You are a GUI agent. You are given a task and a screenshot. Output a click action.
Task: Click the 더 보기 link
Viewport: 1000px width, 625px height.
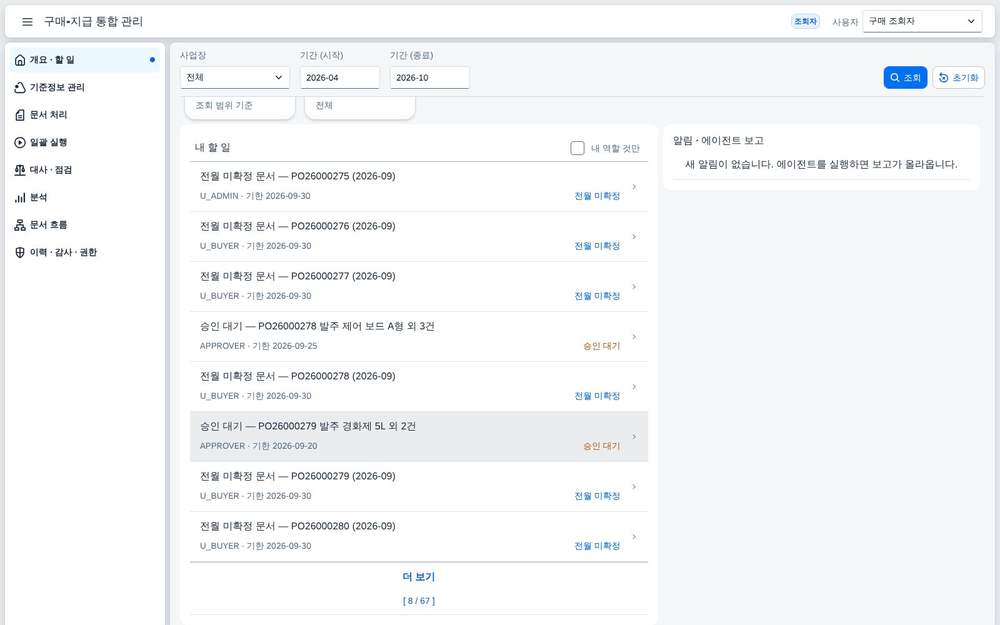[x=418, y=577]
